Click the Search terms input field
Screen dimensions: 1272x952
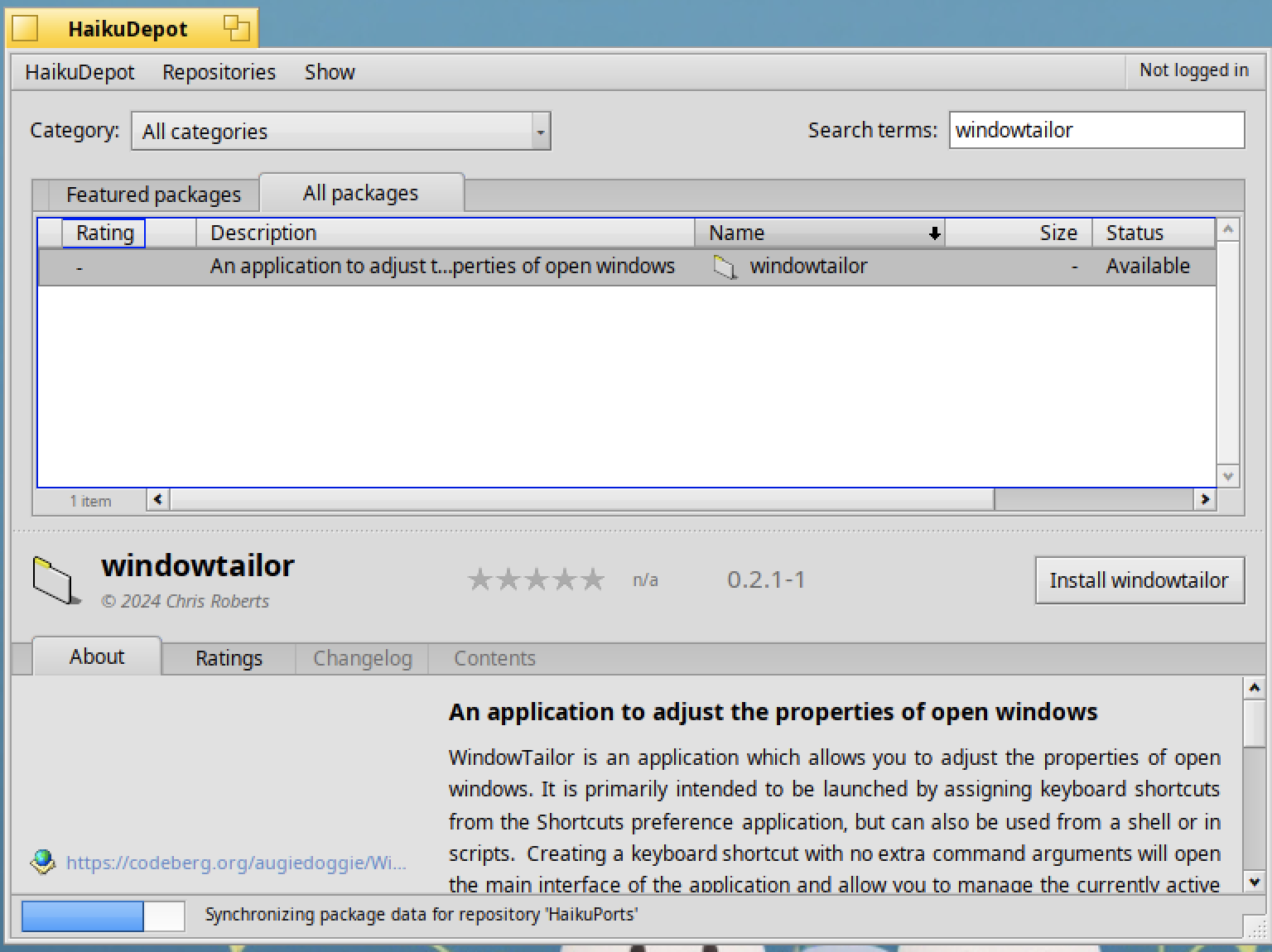tap(1096, 130)
